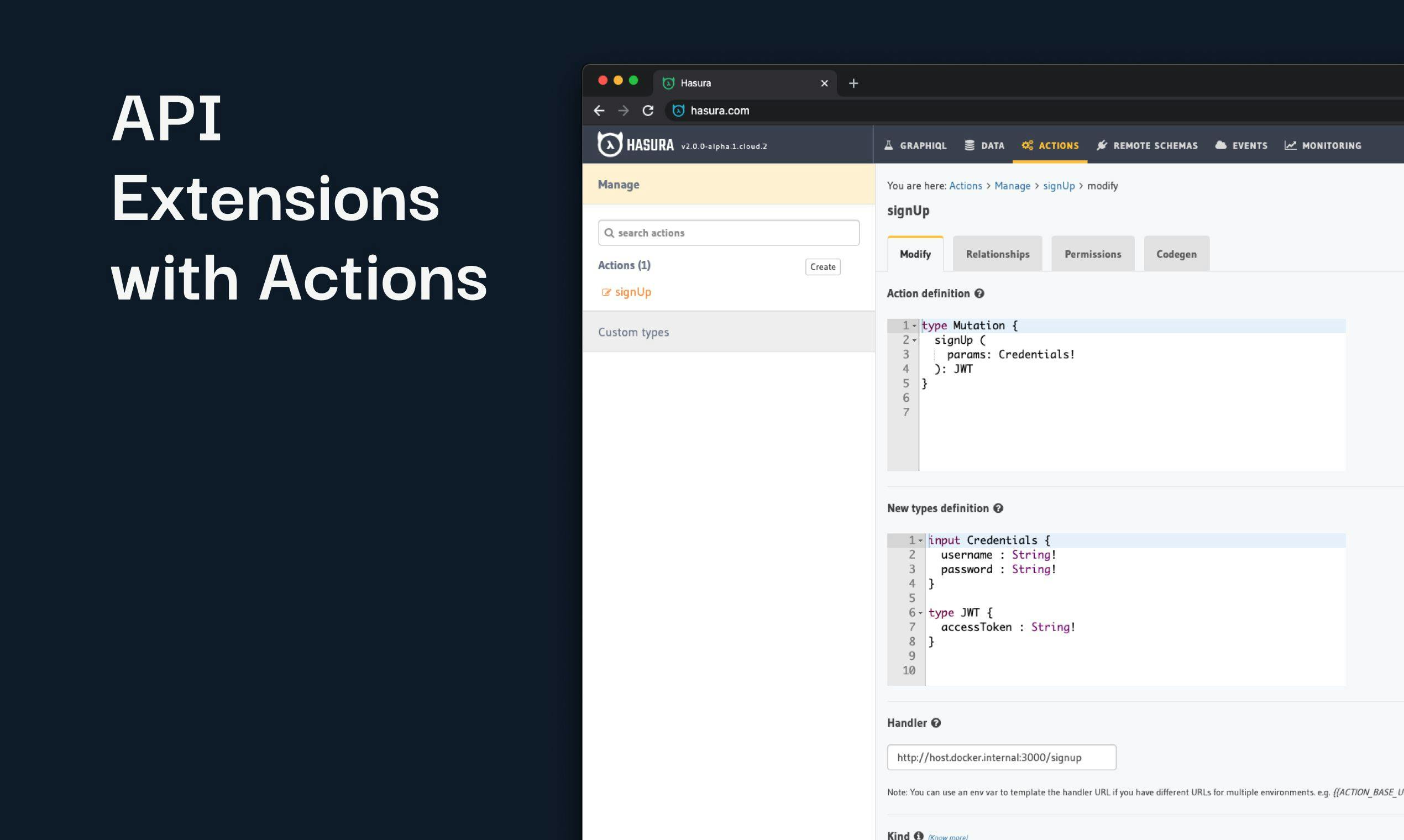The image size is (1404, 840).
Task: Click the 'Actions (1)' sidebar heading
Action: (625, 265)
